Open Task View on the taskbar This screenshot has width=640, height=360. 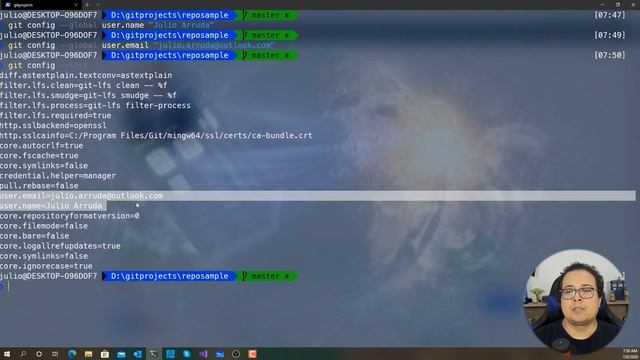coord(55,354)
